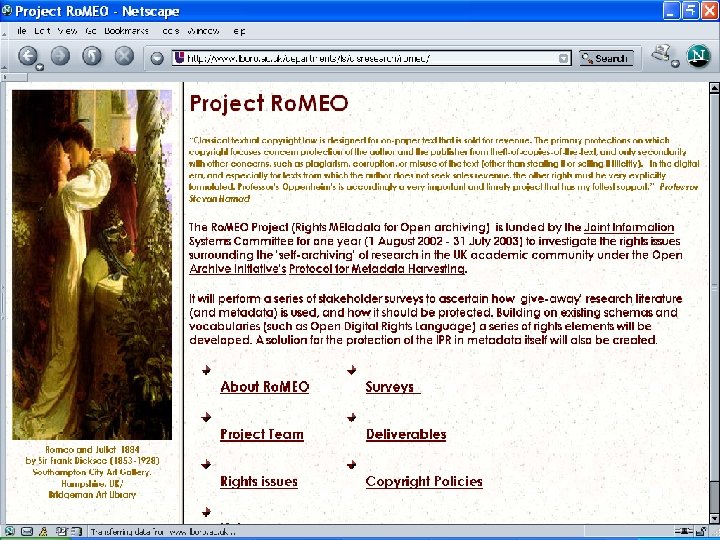This screenshot has height=540, width=720.
Task: Click the Netscape icon in the title bar
Action: (6, 10)
